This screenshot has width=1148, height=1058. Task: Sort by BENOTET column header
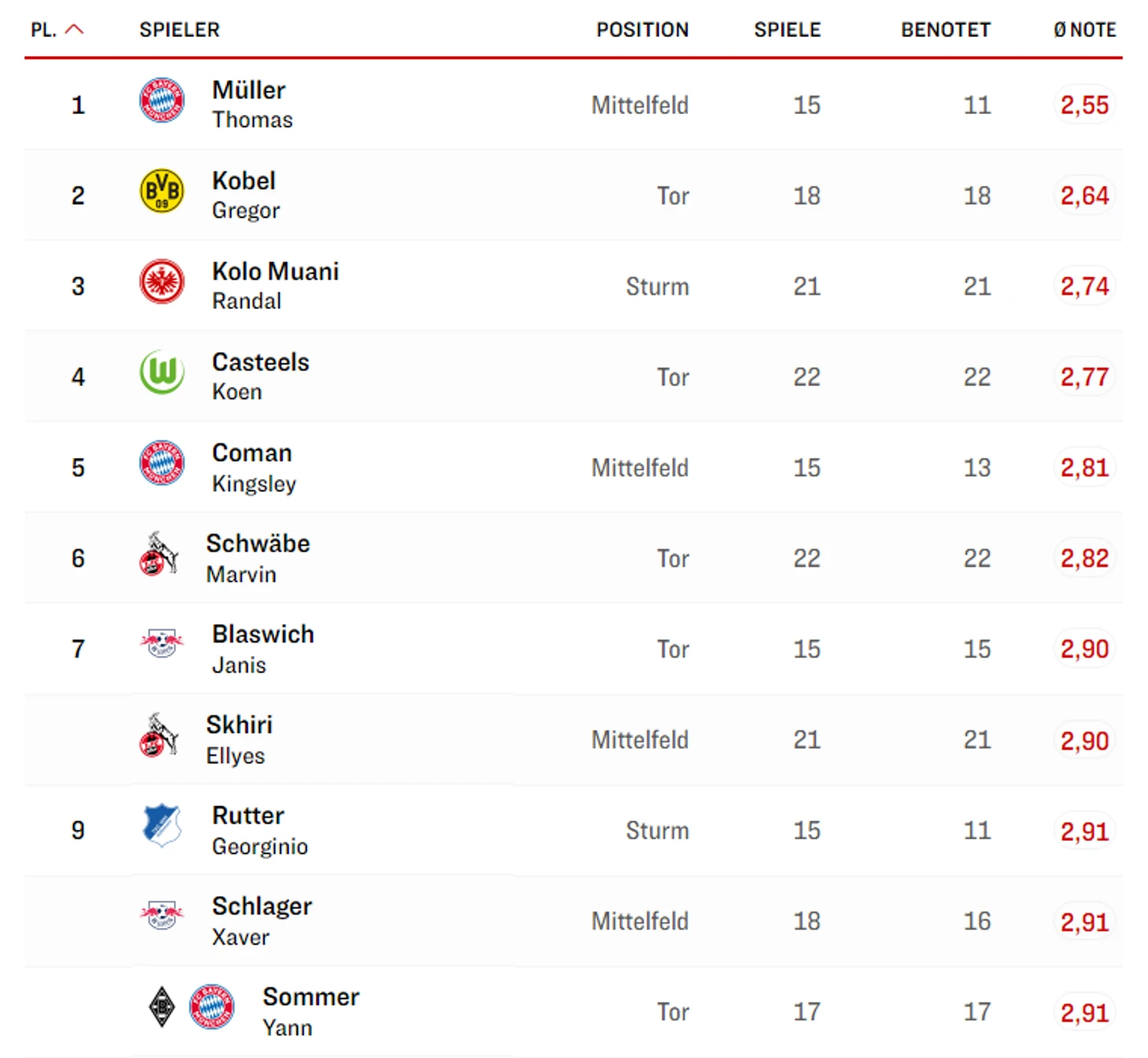point(946,30)
